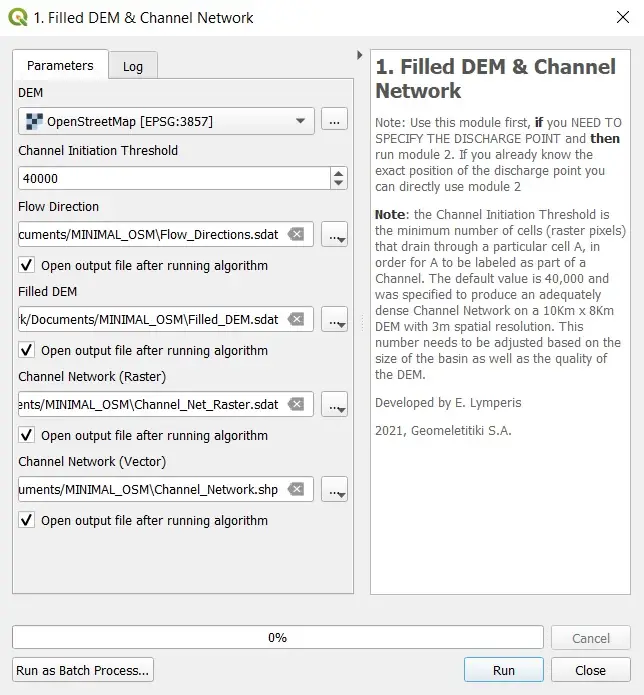Select the Parameters tab
Image resolution: width=644 pixels, height=695 pixels.
pos(60,65)
